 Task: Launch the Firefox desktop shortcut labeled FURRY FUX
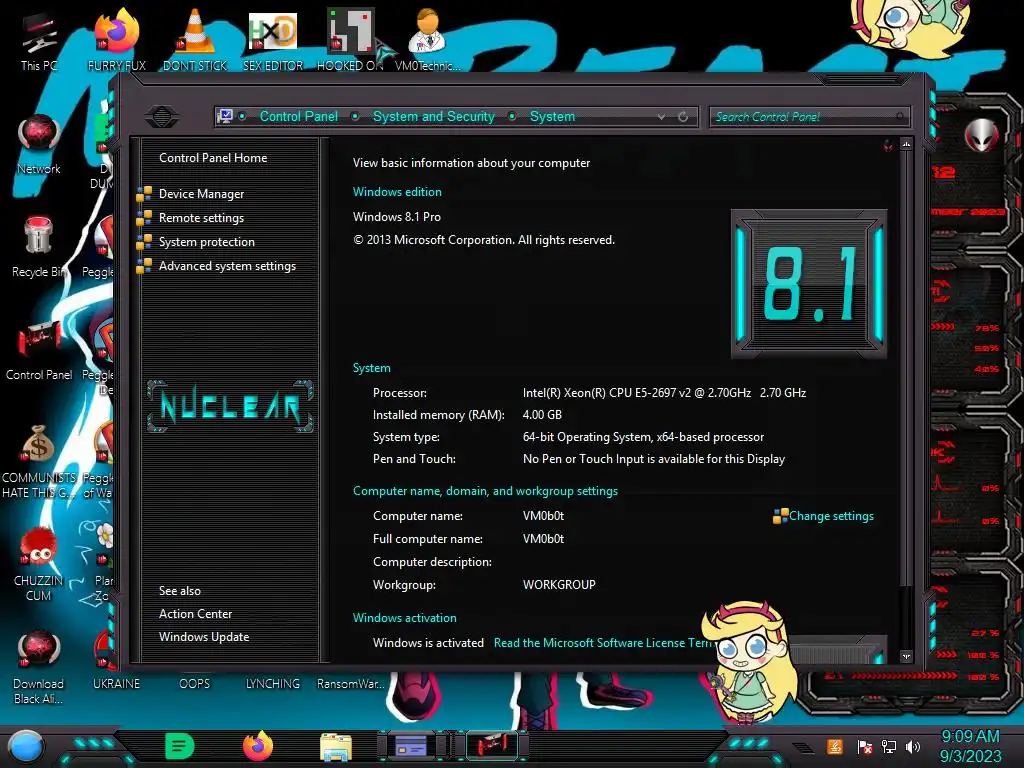tap(116, 39)
